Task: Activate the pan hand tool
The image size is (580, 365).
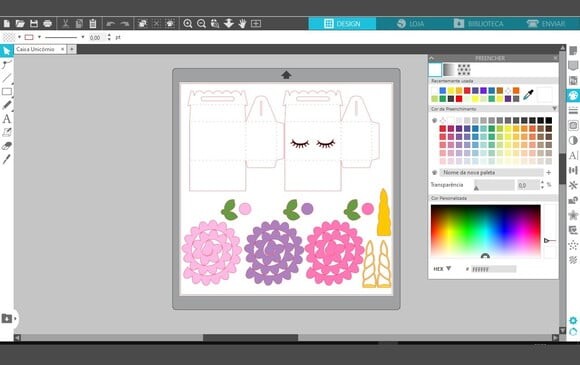Action: (x=242, y=24)
